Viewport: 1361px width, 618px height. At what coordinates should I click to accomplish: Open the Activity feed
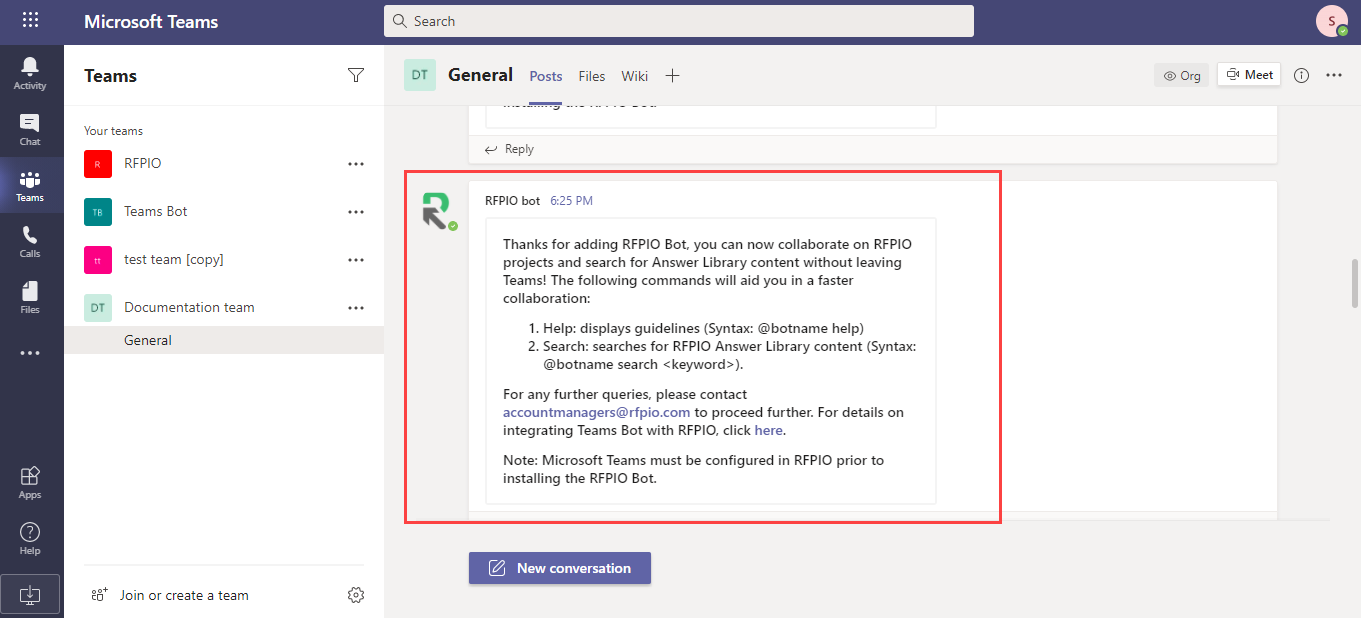[30, 73]
